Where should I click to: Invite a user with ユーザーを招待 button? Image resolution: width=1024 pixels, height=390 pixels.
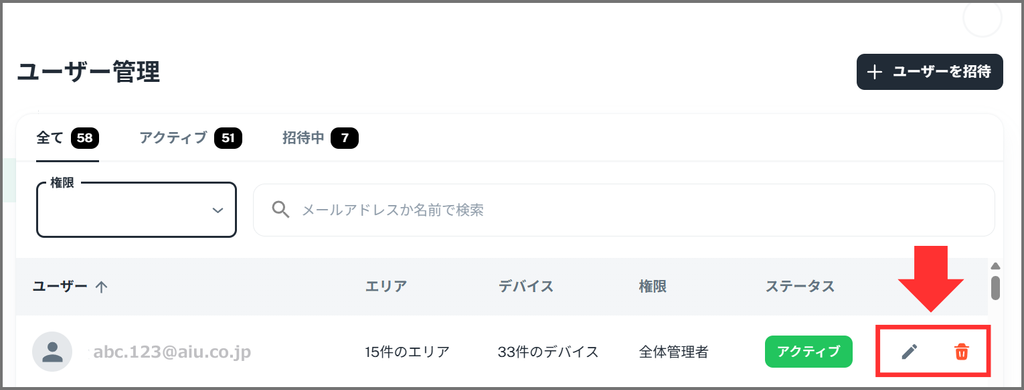[x=929, y=72]
